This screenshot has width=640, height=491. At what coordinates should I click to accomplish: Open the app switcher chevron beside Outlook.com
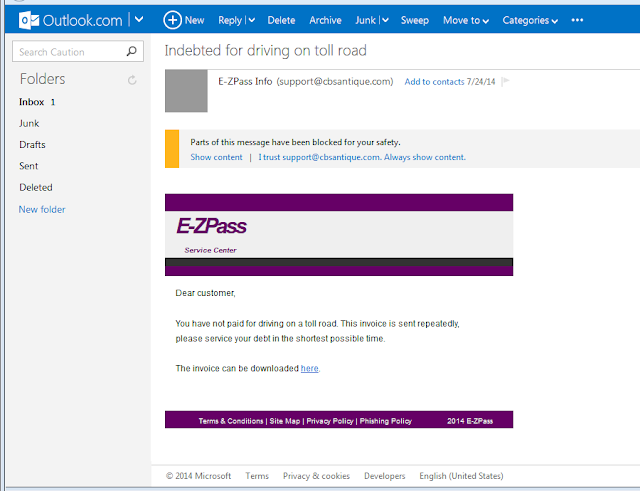139,19
